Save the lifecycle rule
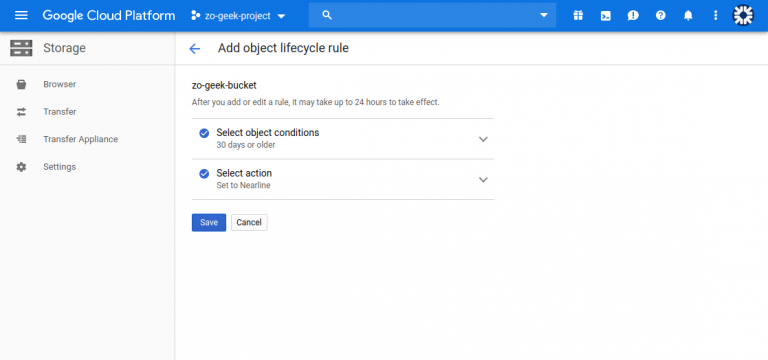 [x=209, y=222]
